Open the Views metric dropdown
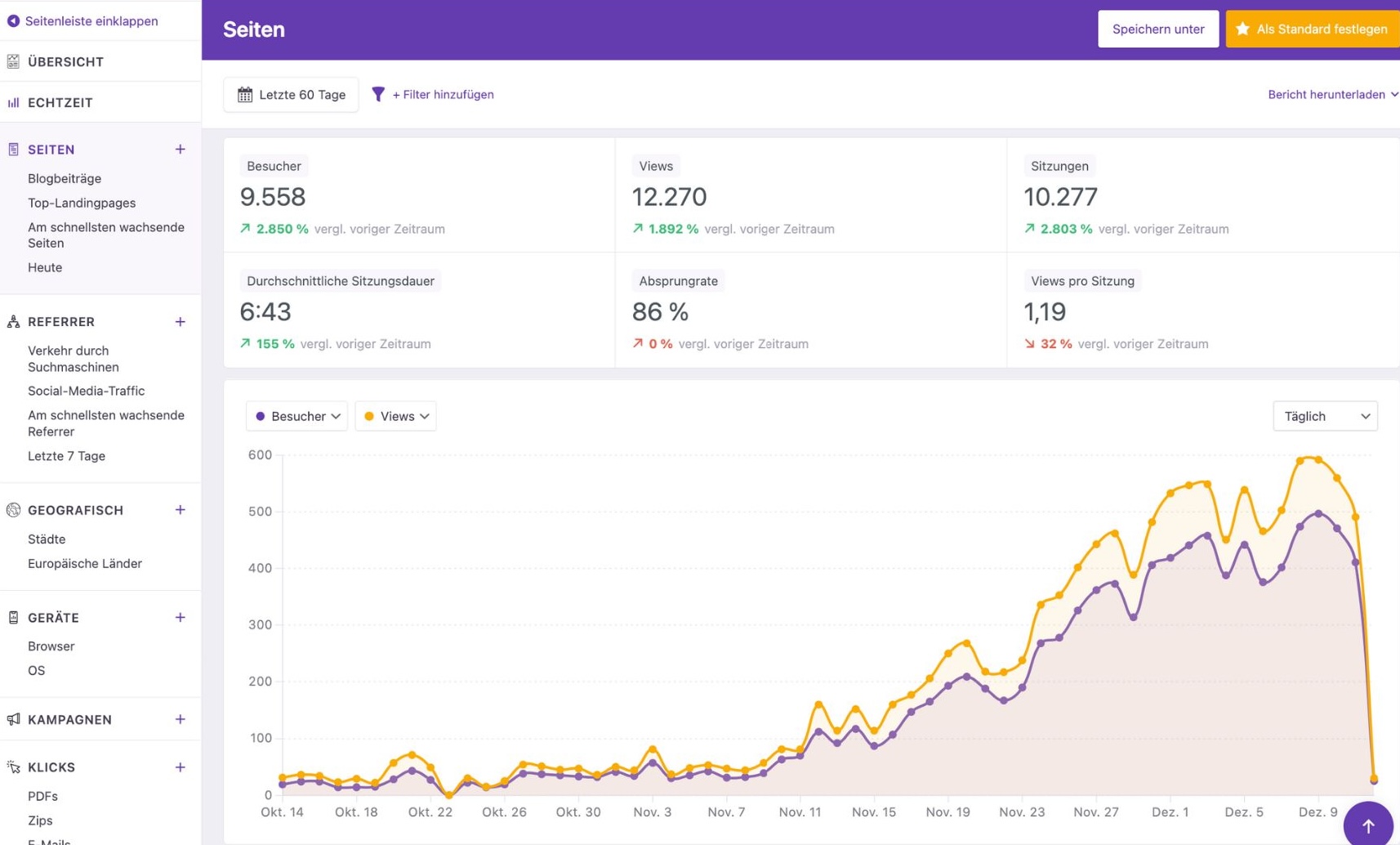Viewport: 1400px width, 845px height. 395,416
